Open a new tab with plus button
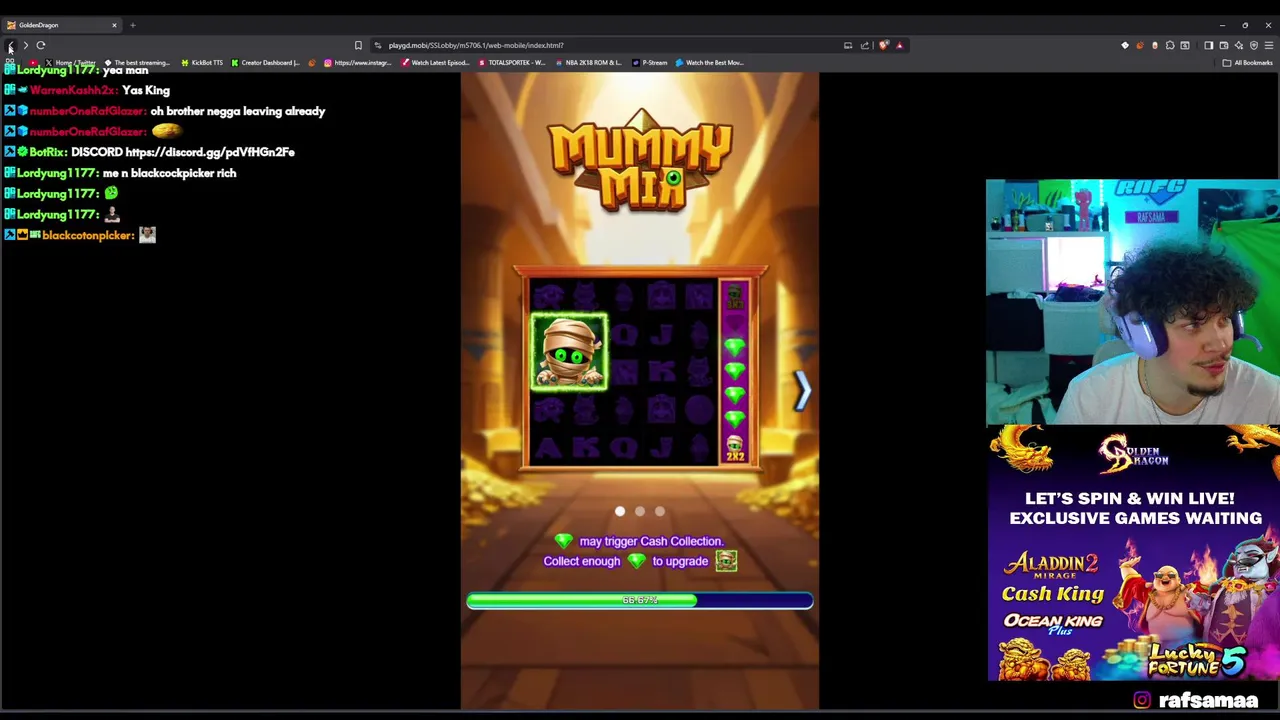 132,25
